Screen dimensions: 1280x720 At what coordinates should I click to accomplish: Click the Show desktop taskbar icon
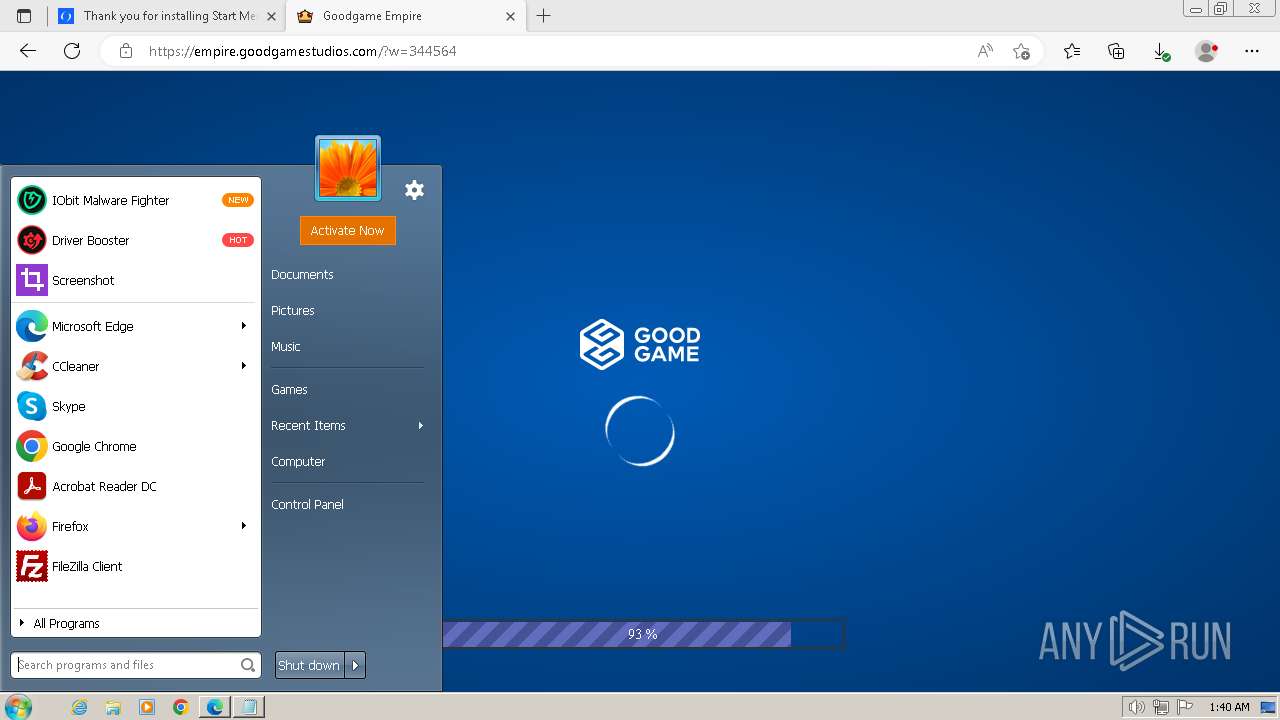[1268, 707]
